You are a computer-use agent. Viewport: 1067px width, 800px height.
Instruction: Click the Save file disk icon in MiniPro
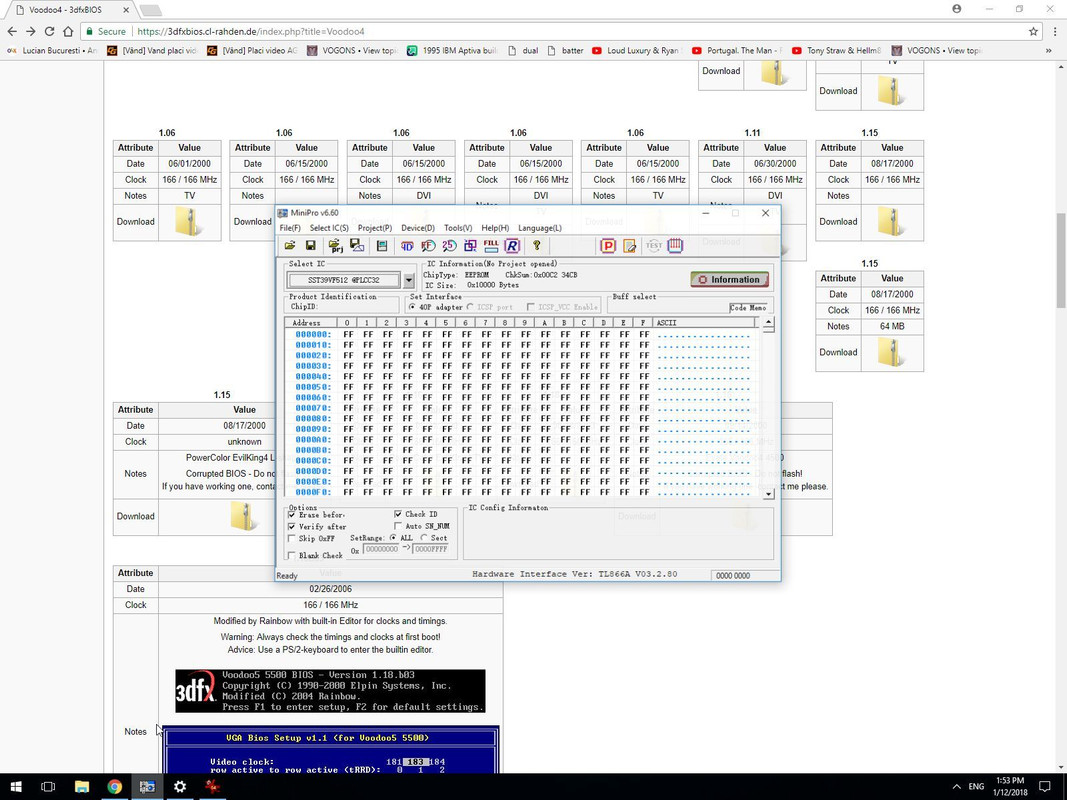tap(310, 246)
